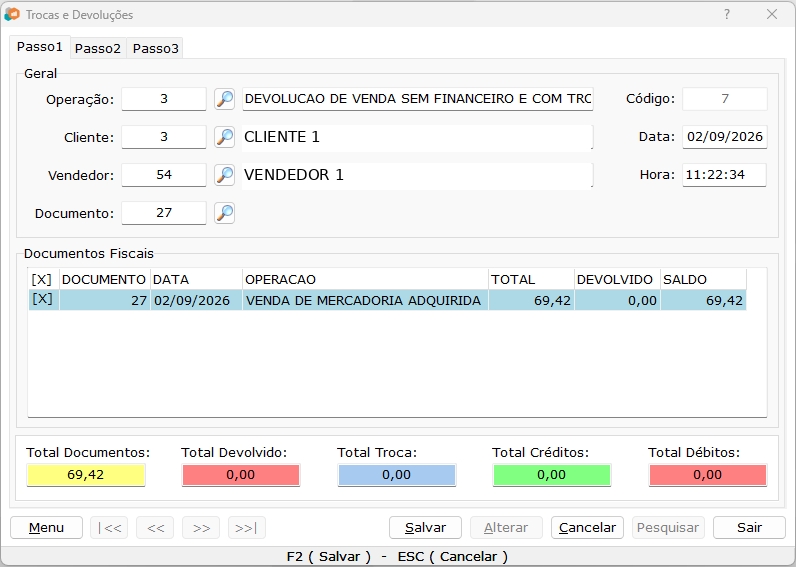
Task: Click the Cliente code field
Action: coord(164,137)
